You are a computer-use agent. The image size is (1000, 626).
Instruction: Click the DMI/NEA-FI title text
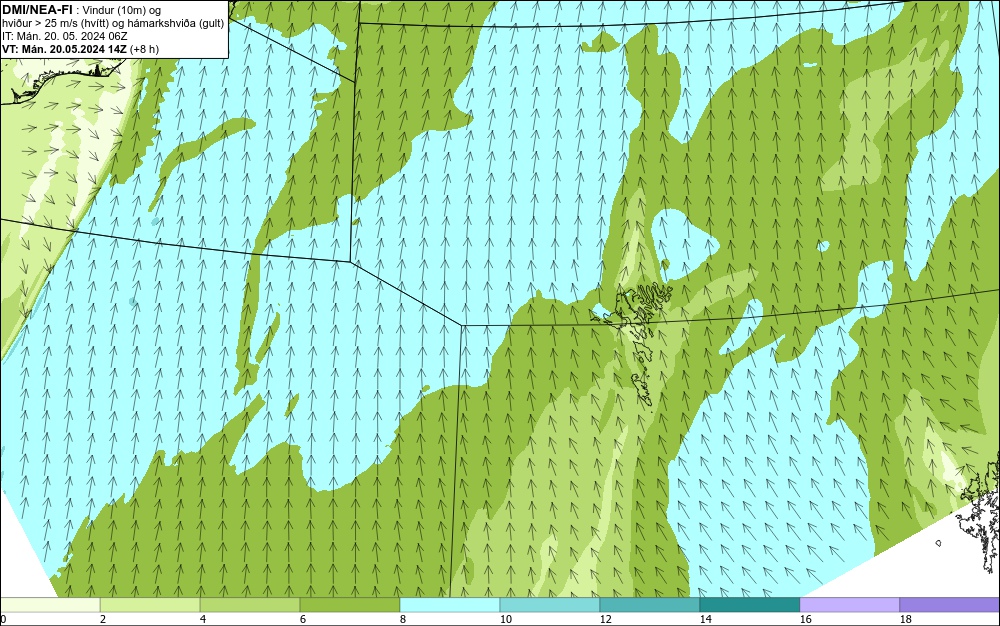37,9
